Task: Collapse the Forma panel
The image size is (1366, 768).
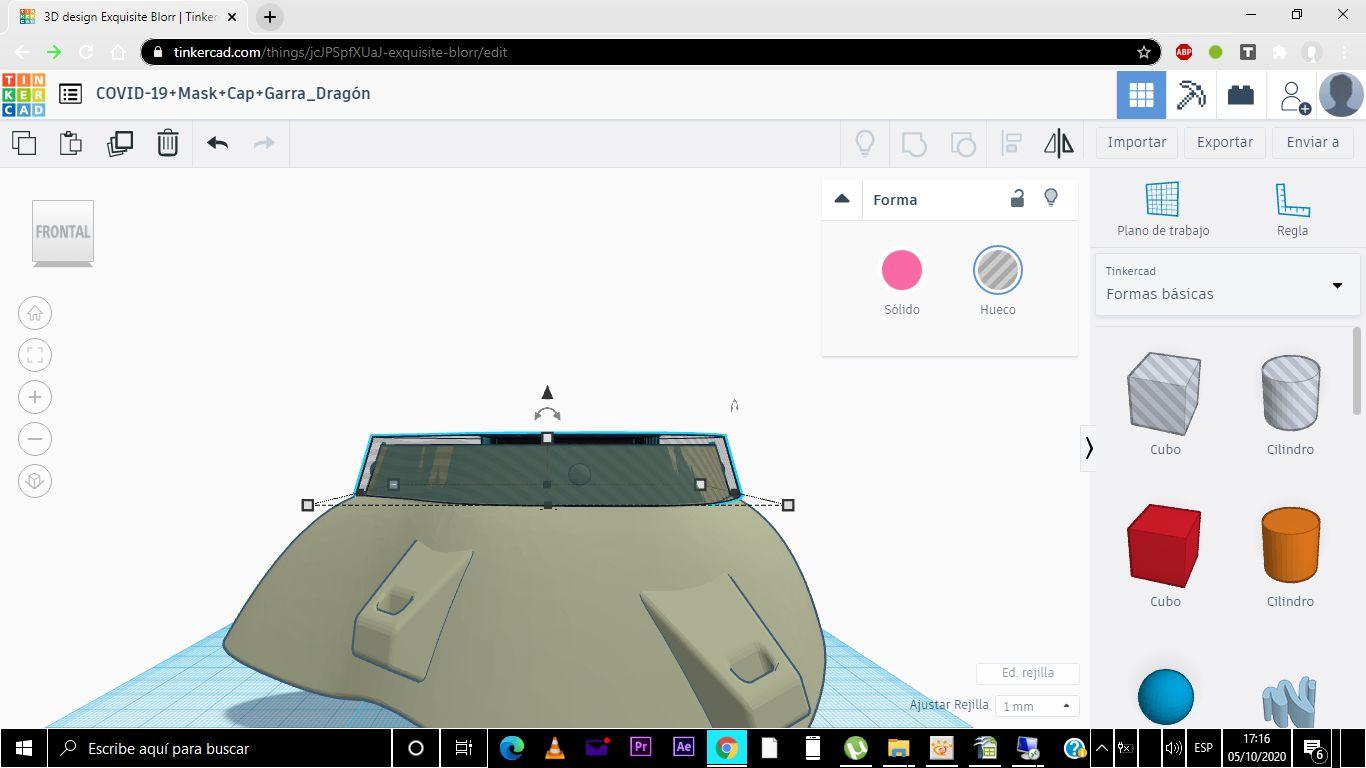Action: click(x=842, y=199)
